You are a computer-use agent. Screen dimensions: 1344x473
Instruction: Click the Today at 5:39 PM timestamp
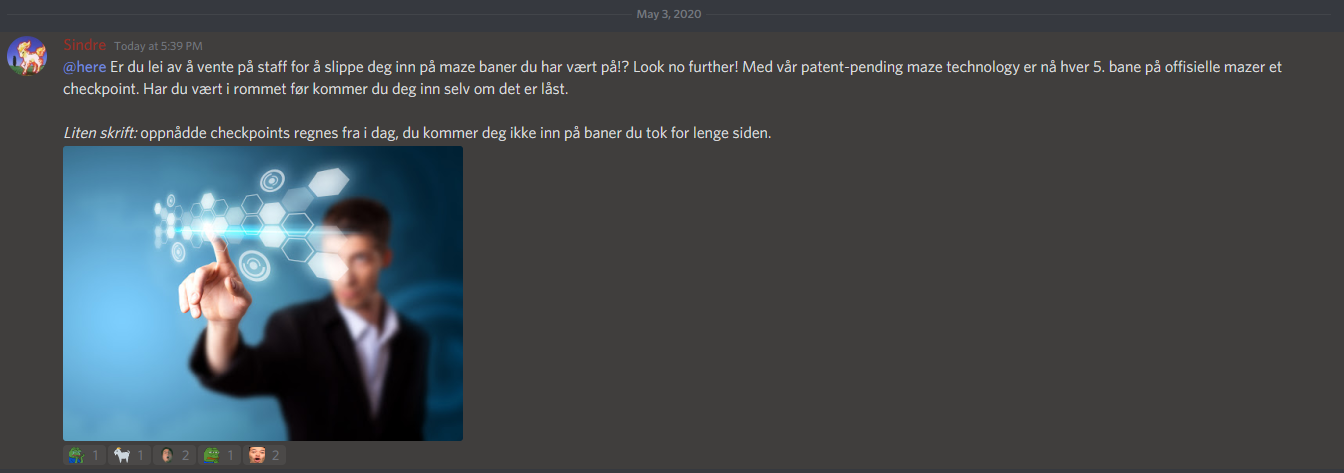tap(158, 46)
